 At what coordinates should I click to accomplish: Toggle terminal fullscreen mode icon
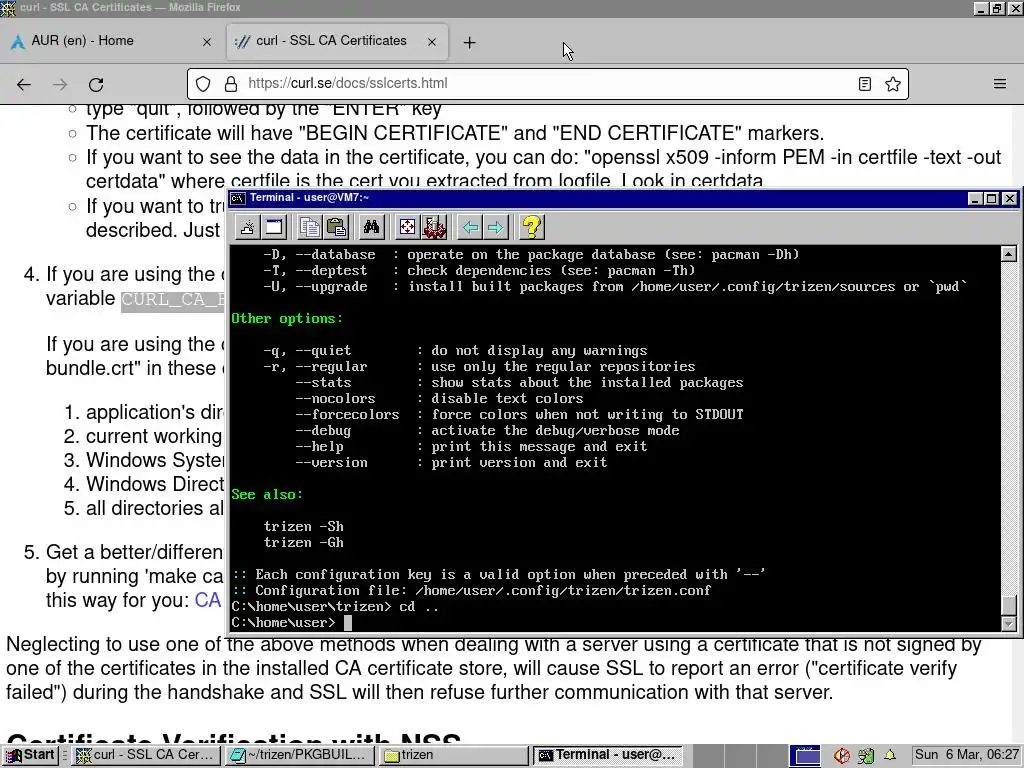(x=407, y=227)
